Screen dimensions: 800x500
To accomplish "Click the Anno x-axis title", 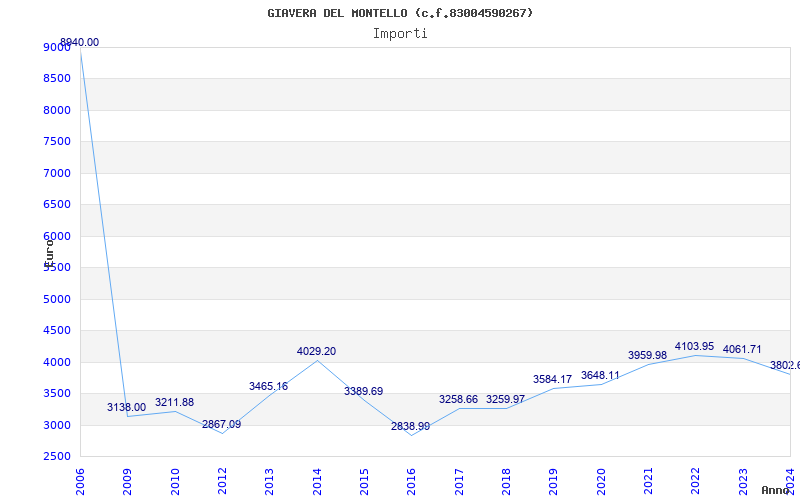I will pyautogui.click(x=775, y=490).
